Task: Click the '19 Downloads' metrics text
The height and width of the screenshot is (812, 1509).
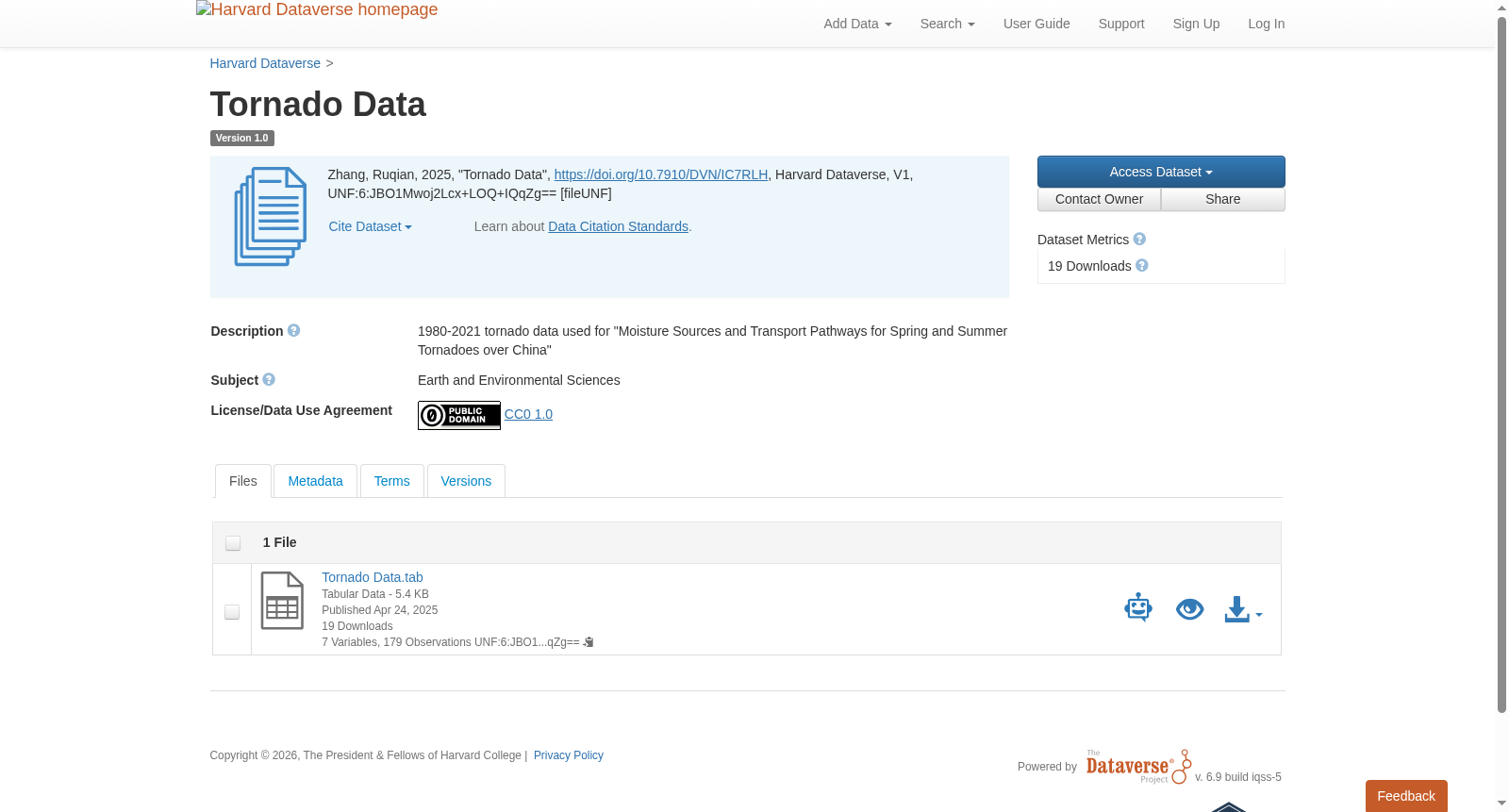Action: (1089, 266)
